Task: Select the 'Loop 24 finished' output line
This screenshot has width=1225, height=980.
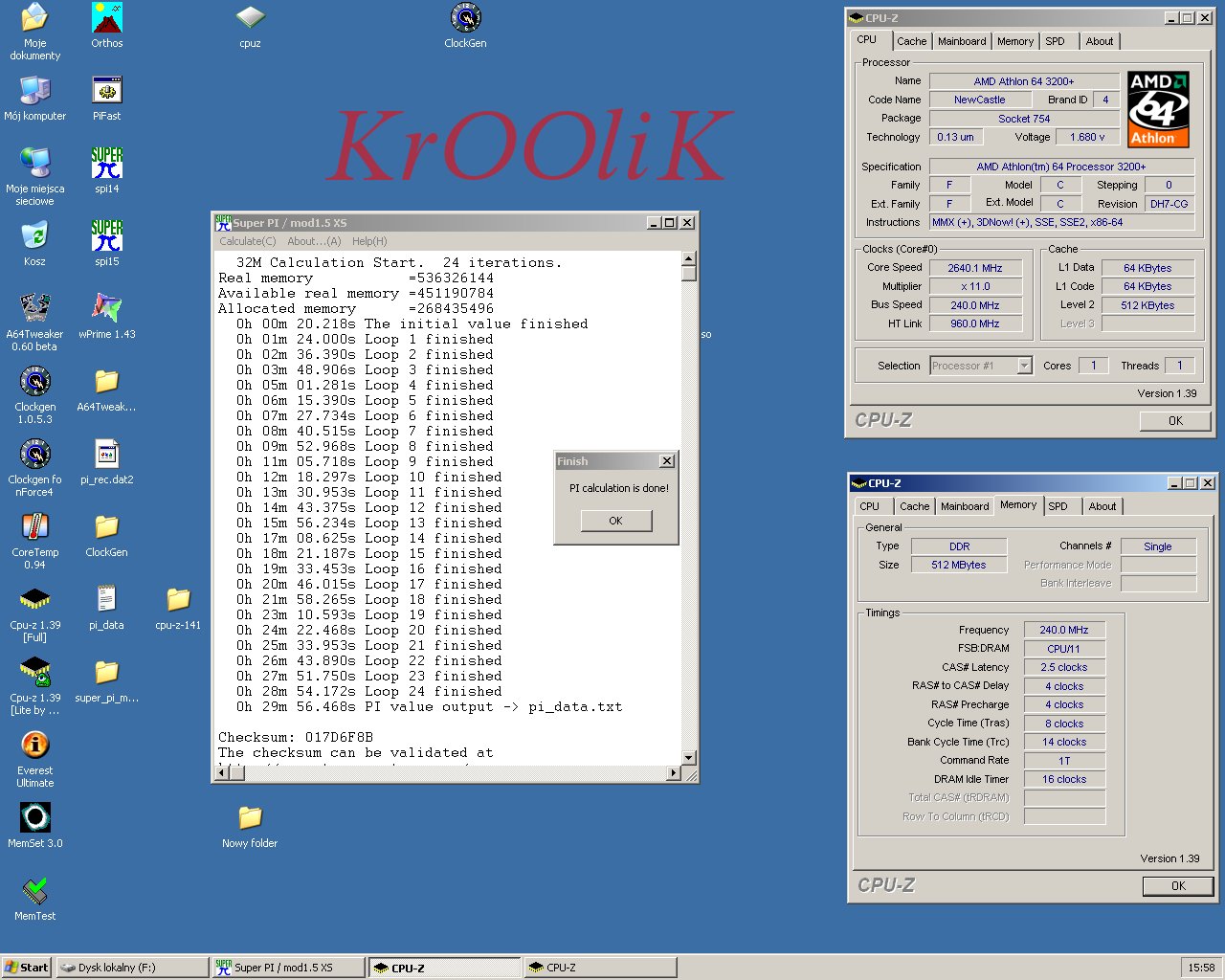Action: pos(369,692)
